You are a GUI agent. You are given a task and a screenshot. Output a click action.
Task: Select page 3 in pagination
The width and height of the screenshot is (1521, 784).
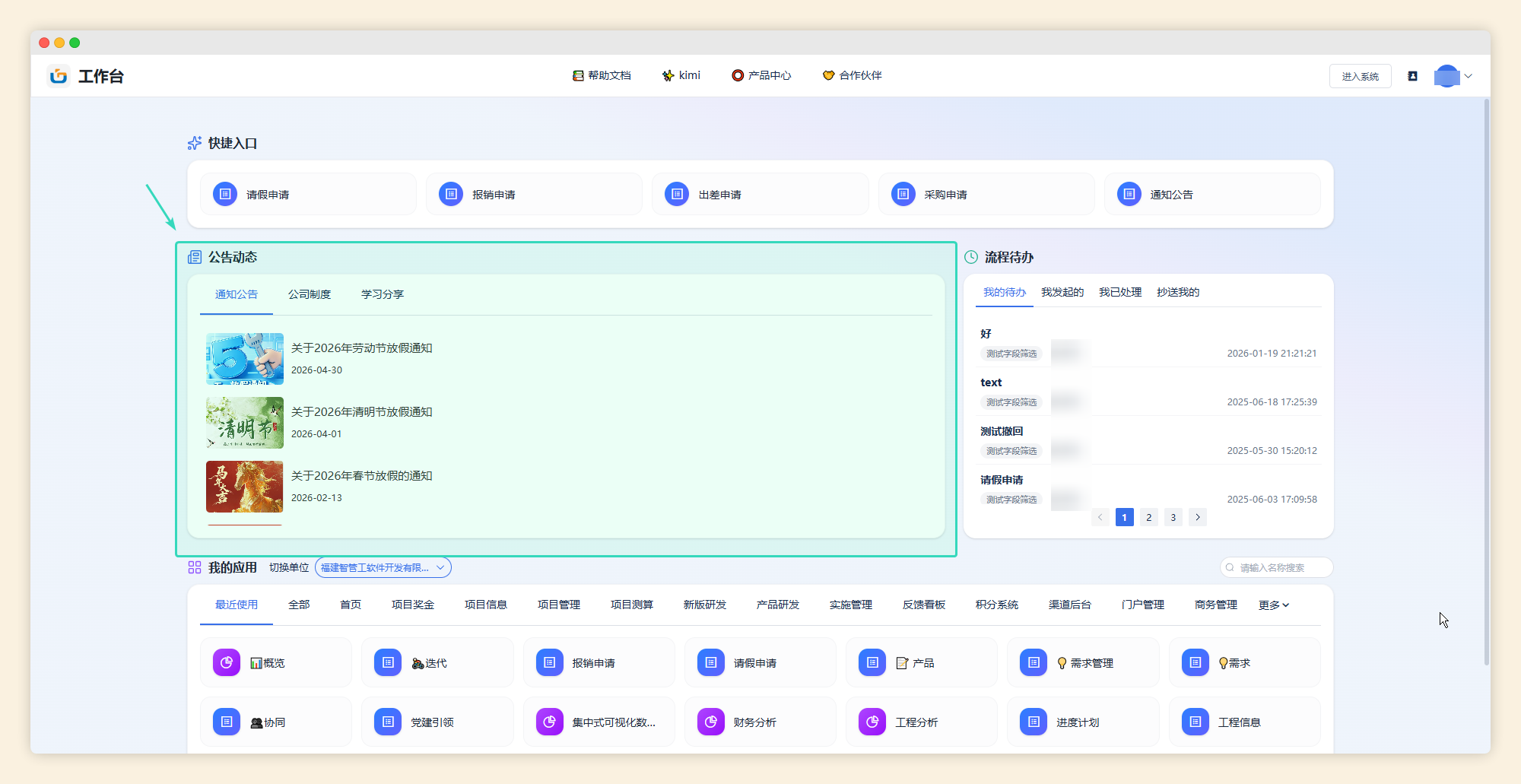tap(1173, 517)
